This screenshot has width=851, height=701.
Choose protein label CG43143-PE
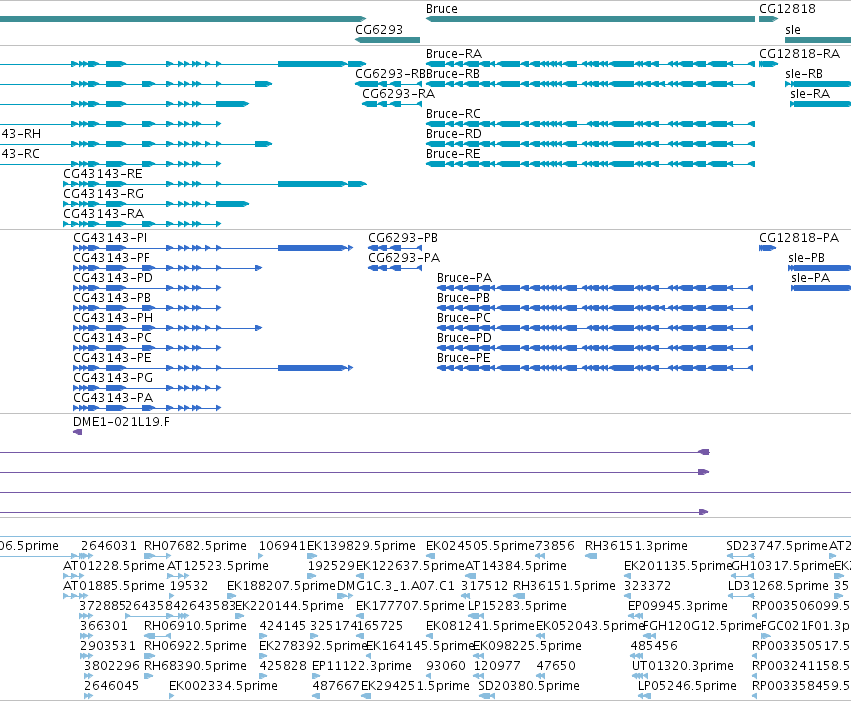(x=112, y=359)
